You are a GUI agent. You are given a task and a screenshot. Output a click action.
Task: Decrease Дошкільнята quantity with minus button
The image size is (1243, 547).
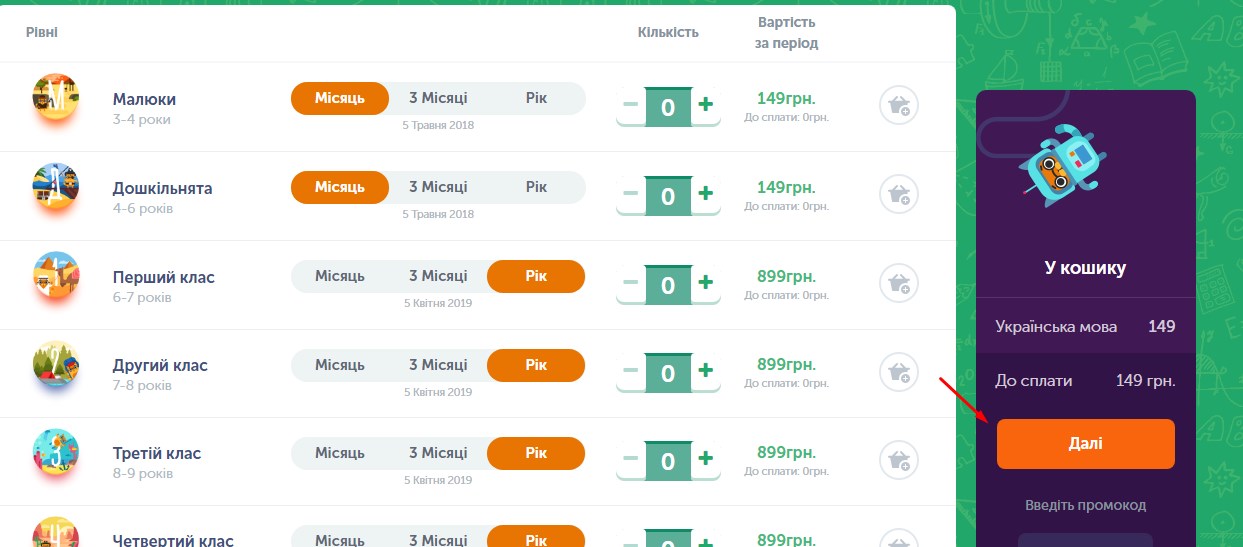click(630, 193)
